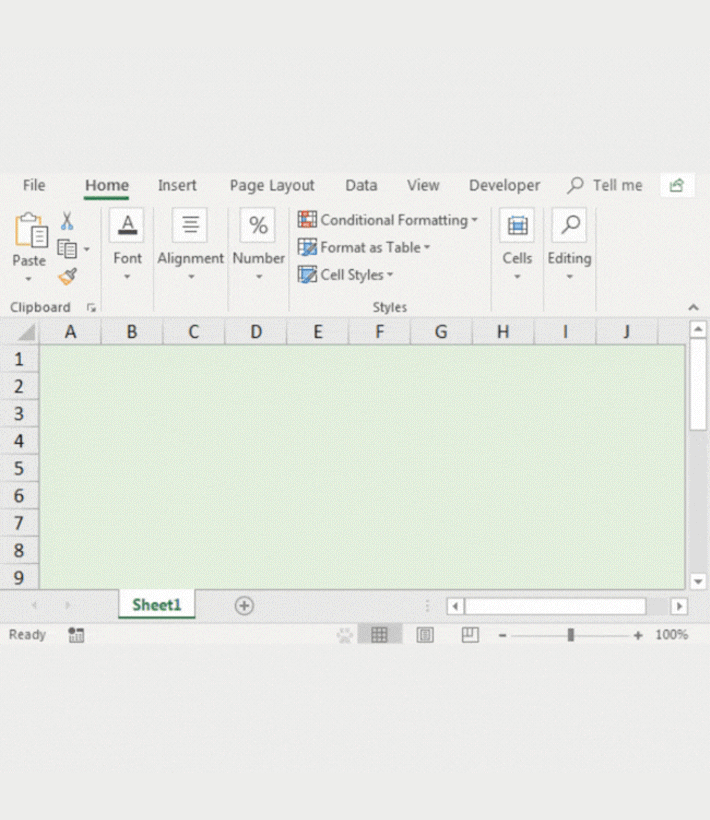710x820 pixels.
Task: Select column J header
Action: pyautogui.click(x=626, y=332)
